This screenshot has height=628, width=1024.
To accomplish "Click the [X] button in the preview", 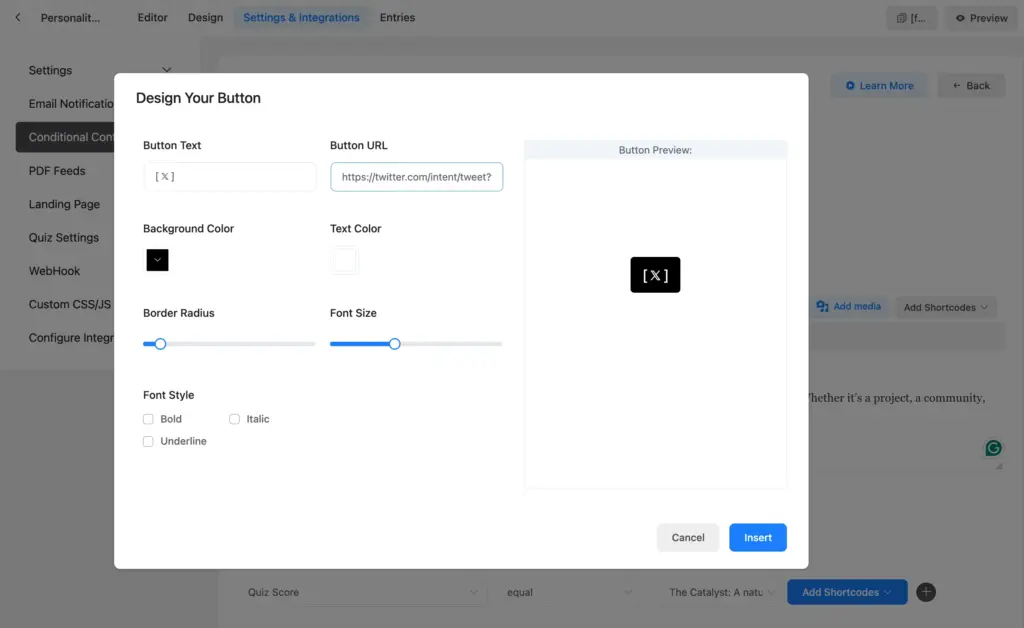I will (x=655, y=275).
